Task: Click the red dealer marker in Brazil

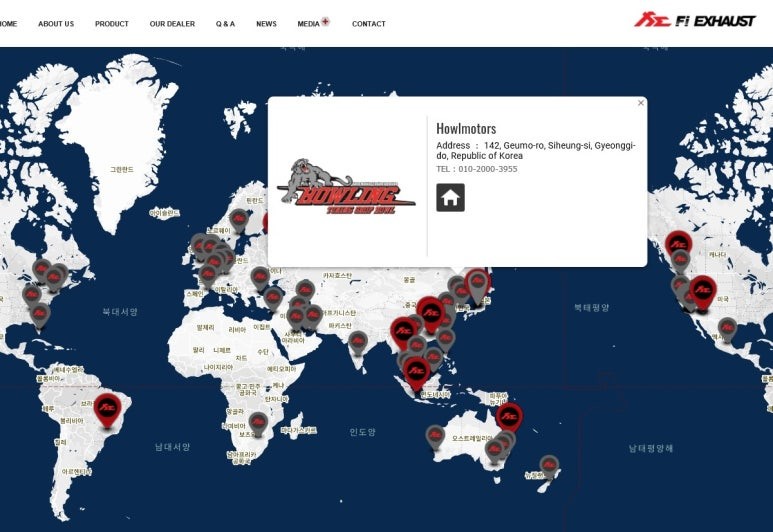Action: pyautogui.click(x=107, y=408)
